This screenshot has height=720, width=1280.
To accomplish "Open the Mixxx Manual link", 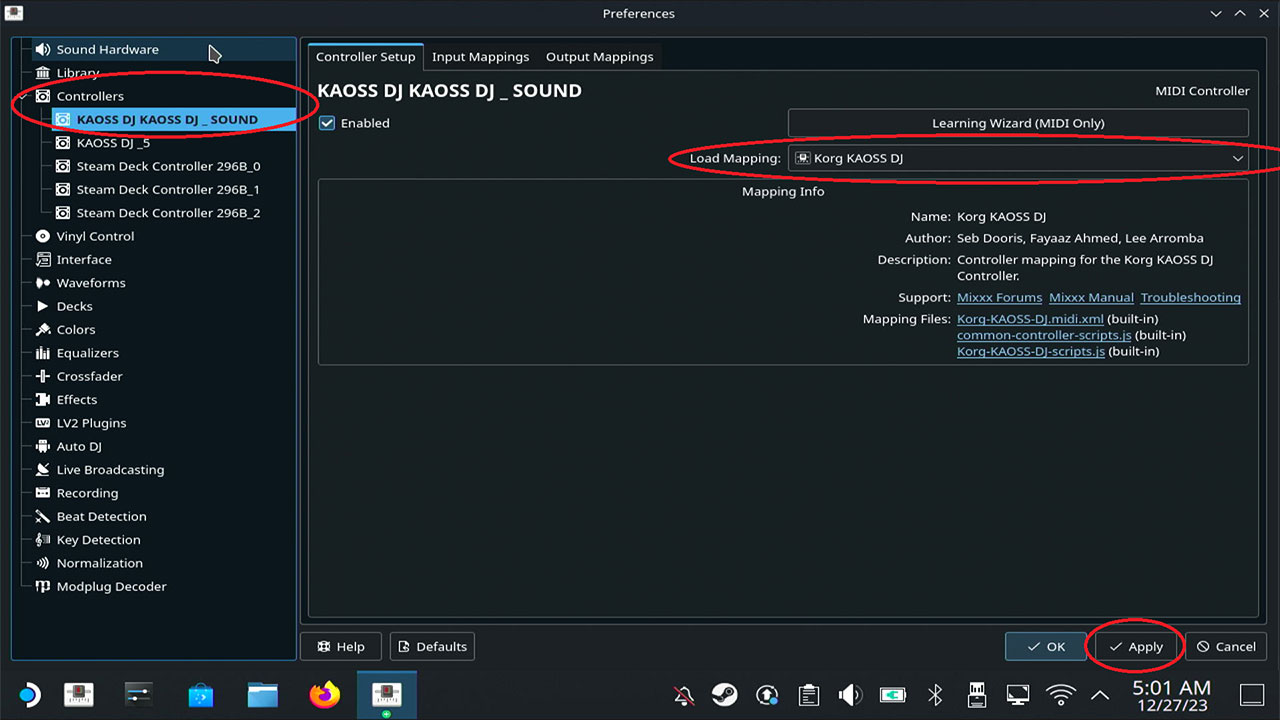I will pyautogui.click(x=1091, y=297).
